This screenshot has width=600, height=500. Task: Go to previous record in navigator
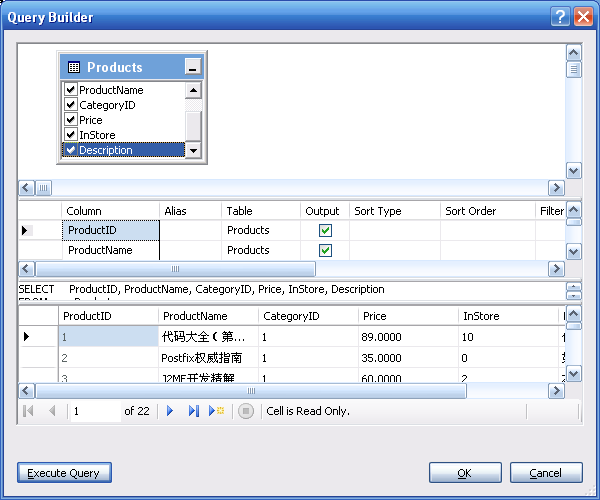point(52,411)
